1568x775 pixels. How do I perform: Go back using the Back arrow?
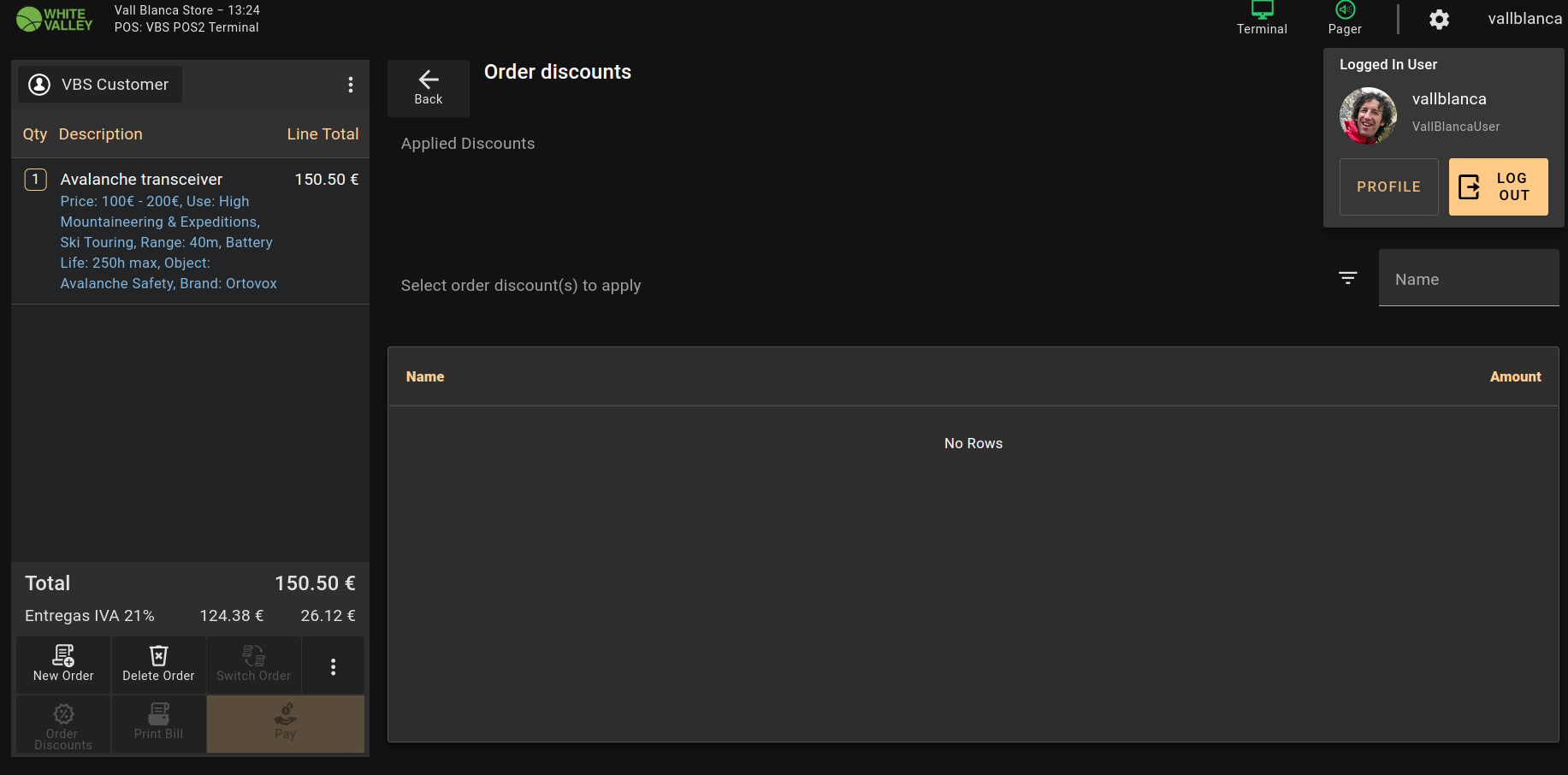click(428, 87)
